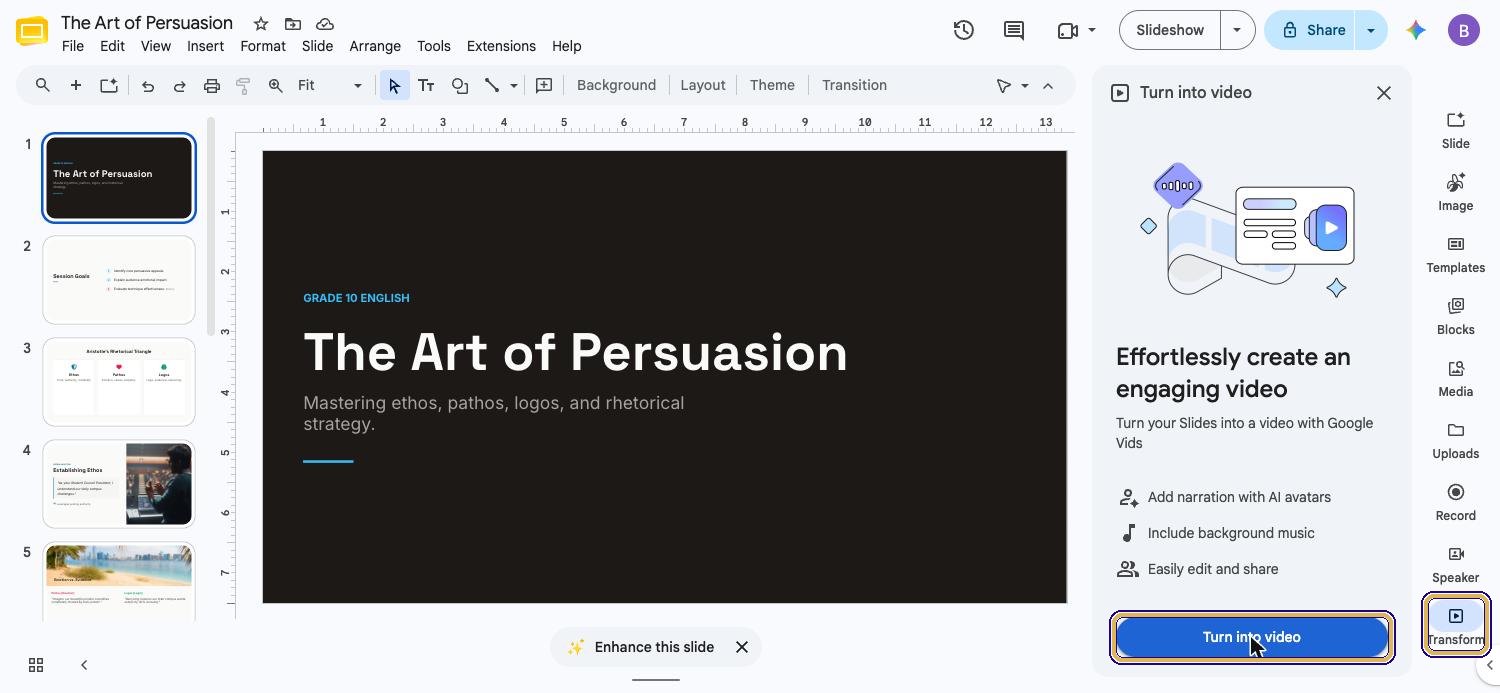Click the new slide with template icon
This screenshot has width=1500, height=693.
click(x=108, y=85)
